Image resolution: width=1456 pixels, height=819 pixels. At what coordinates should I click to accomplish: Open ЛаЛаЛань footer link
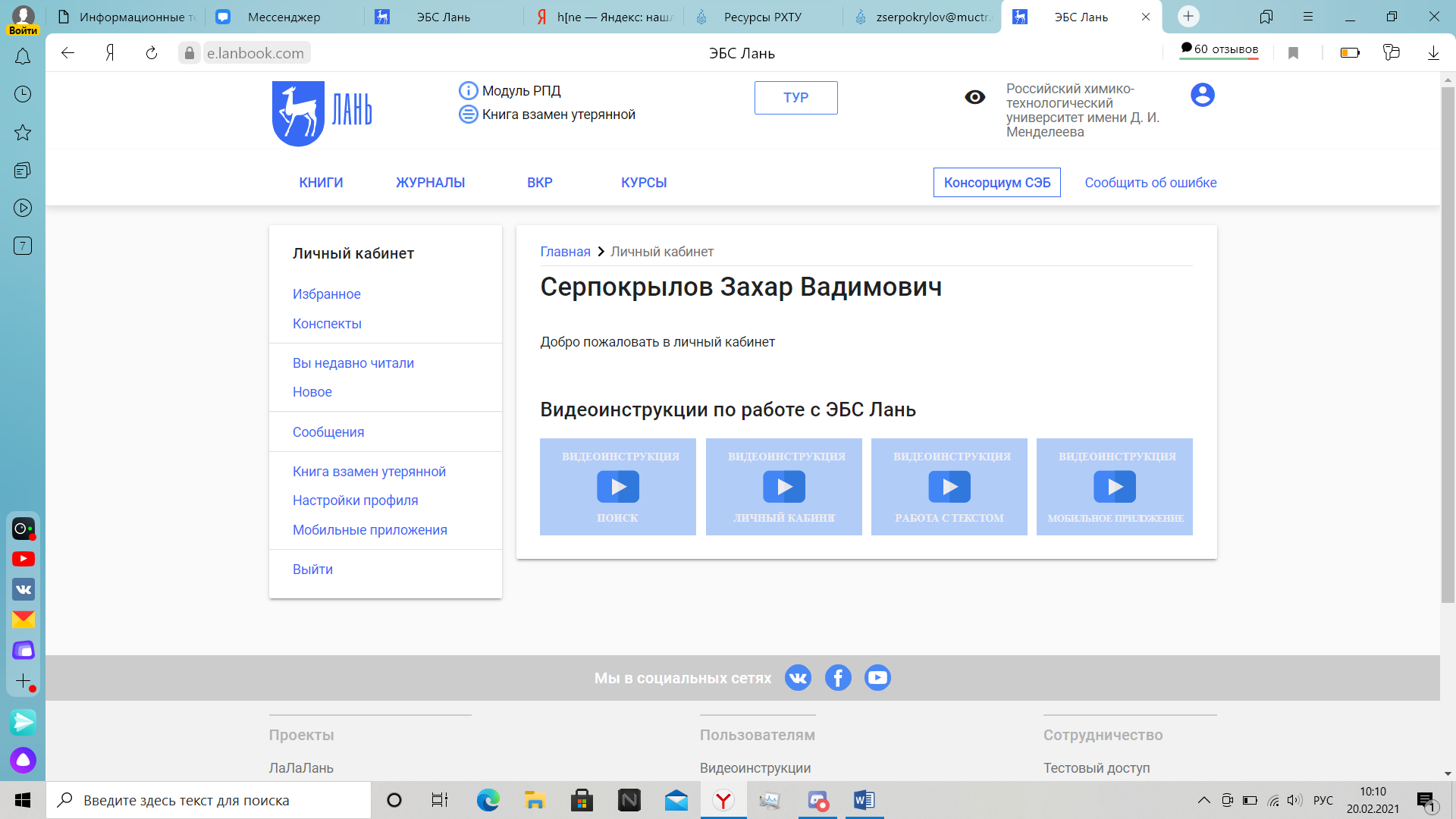click(301, 768)
